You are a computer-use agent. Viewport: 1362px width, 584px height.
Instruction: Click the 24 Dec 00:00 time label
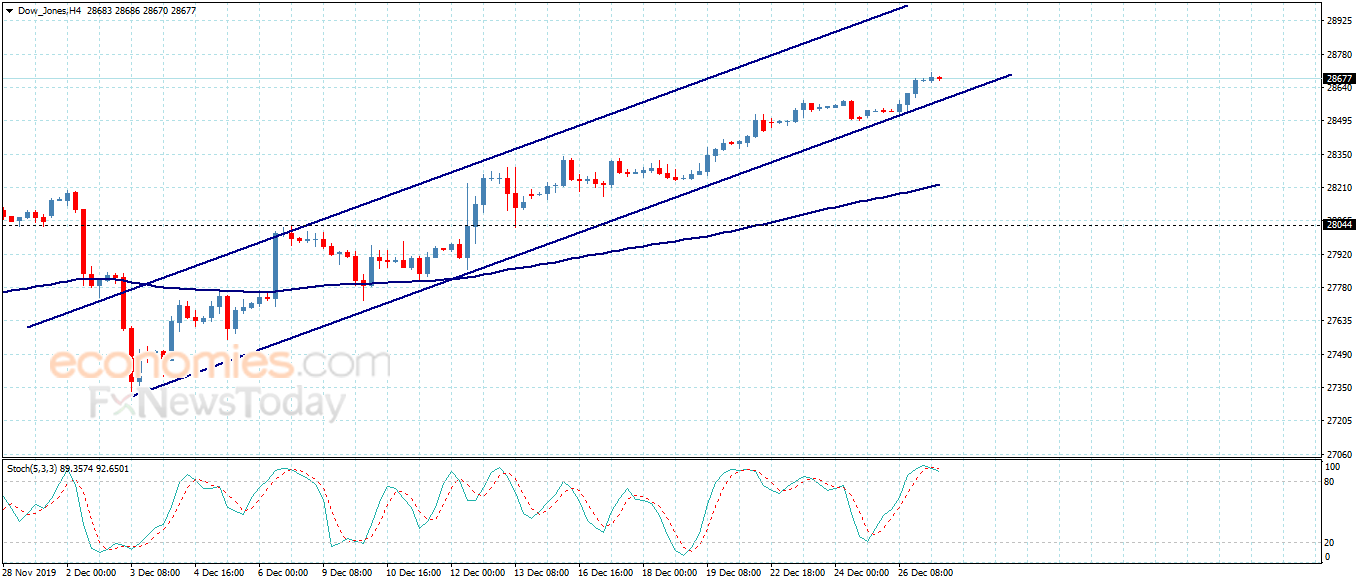862,573
